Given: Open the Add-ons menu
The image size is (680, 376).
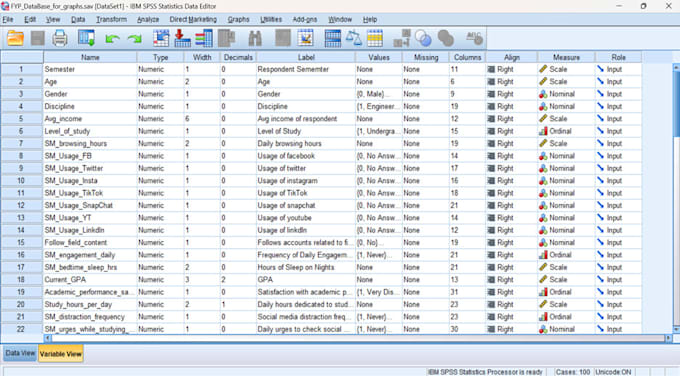Looking at the screenshot, I should pos(305,20).
